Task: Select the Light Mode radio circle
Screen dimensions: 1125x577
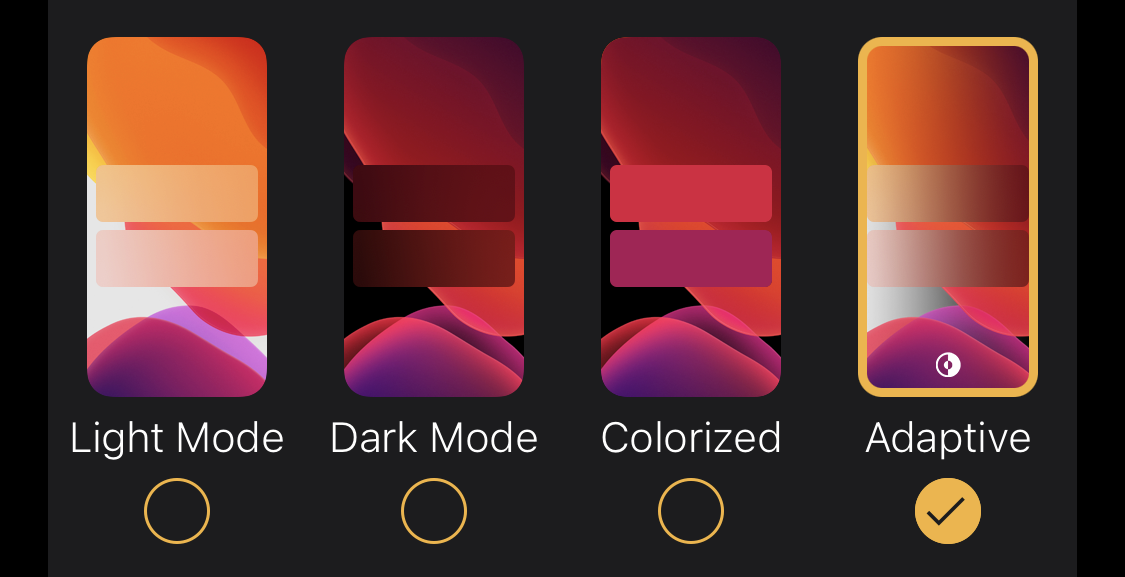Action: (x=176, y=511)
